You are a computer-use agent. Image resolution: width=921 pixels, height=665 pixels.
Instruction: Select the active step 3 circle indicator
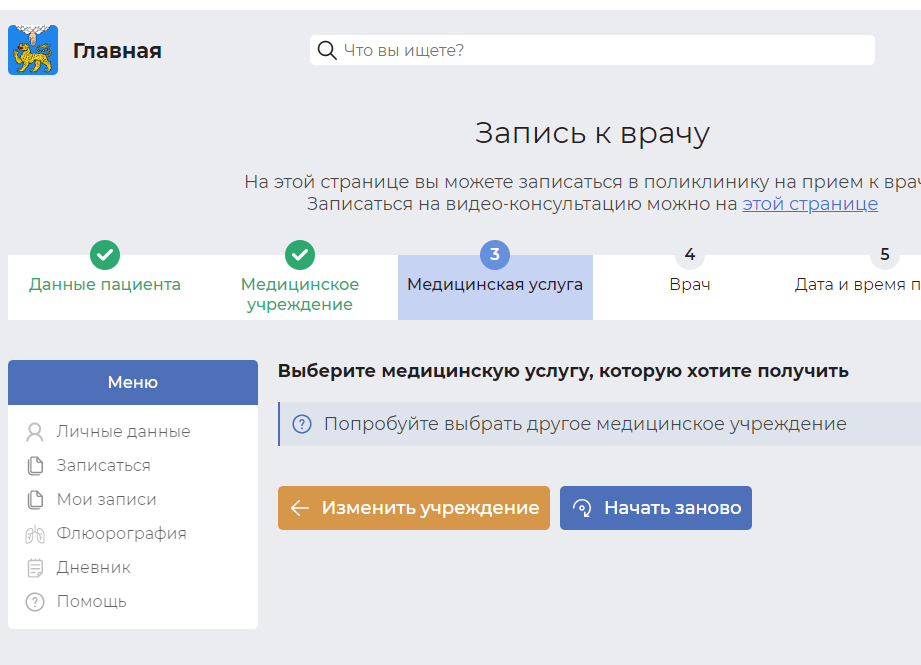(x=495, y=255)
